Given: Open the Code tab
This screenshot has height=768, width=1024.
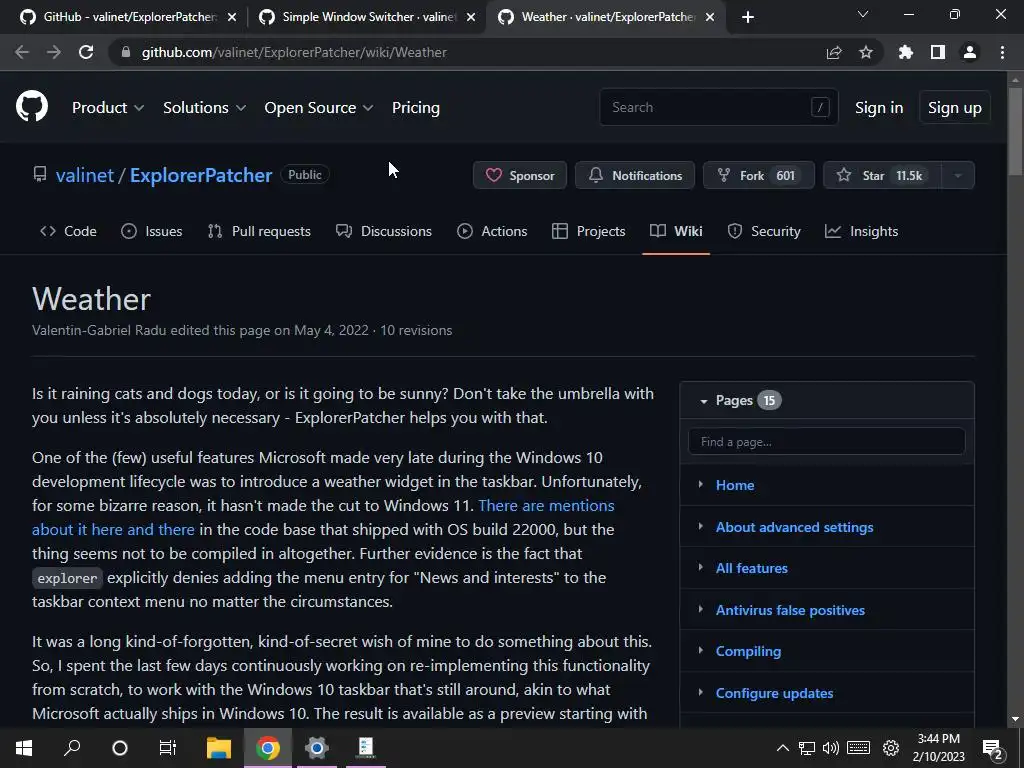Looking at the screenshot, I should point(68,231).
